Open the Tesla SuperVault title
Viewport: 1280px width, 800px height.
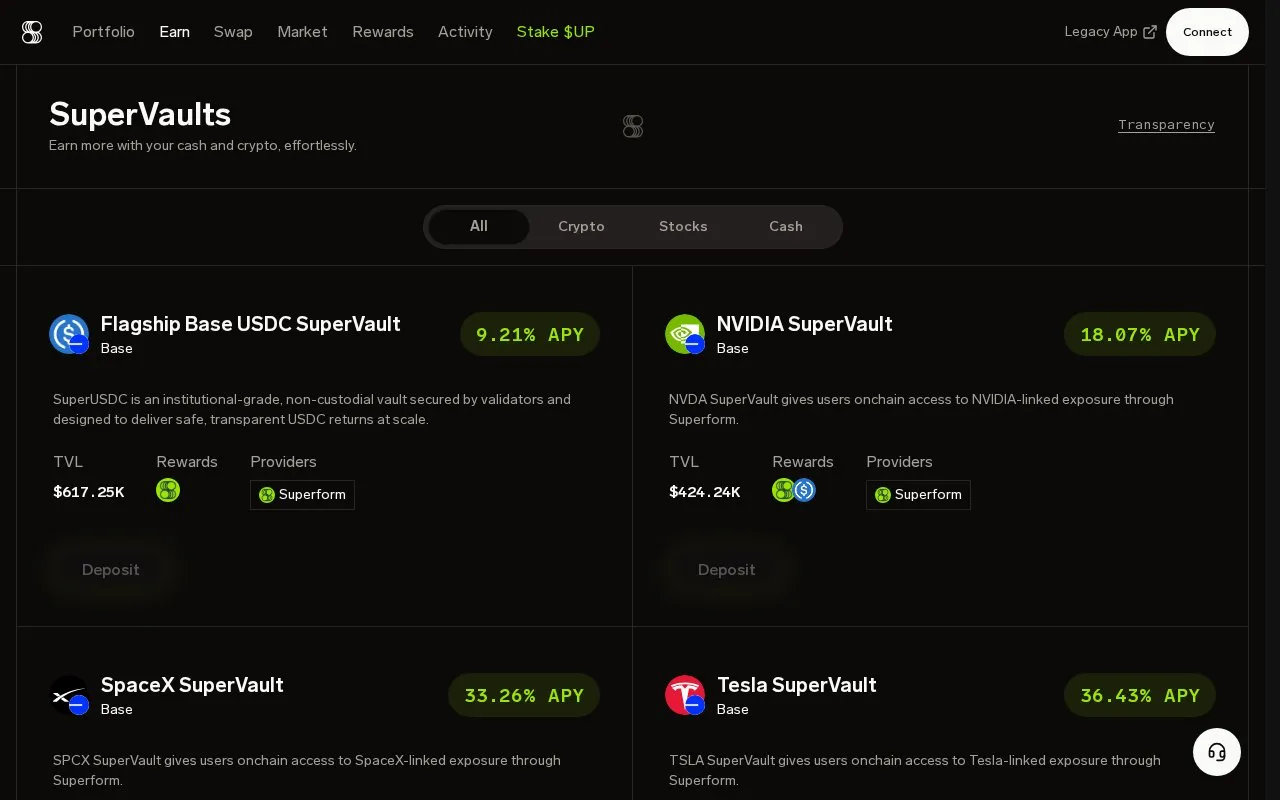coord(797,685)
